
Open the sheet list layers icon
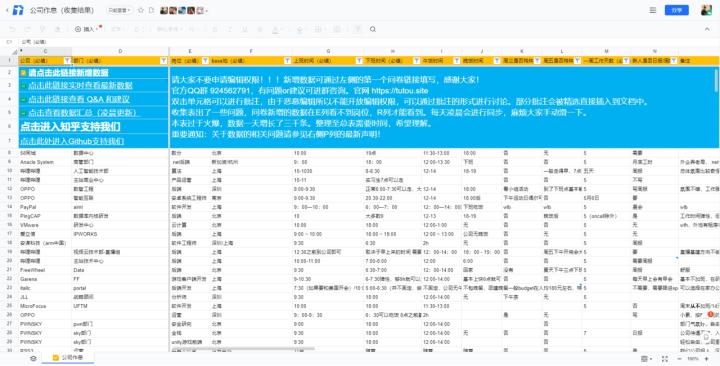pos(33,358)
